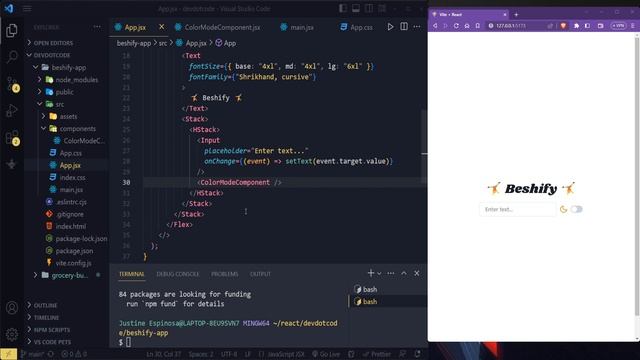Open Manage settings gear icon

coord(12,334)
